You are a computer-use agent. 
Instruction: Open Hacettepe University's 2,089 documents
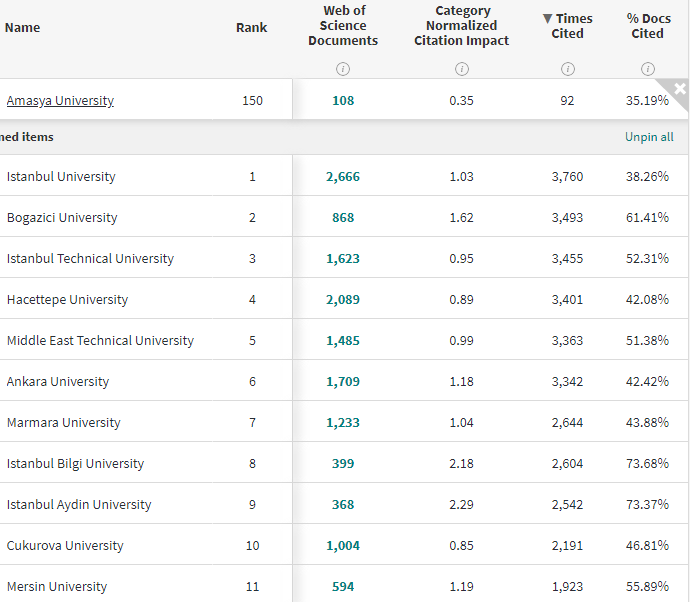[x=343, y=300]
